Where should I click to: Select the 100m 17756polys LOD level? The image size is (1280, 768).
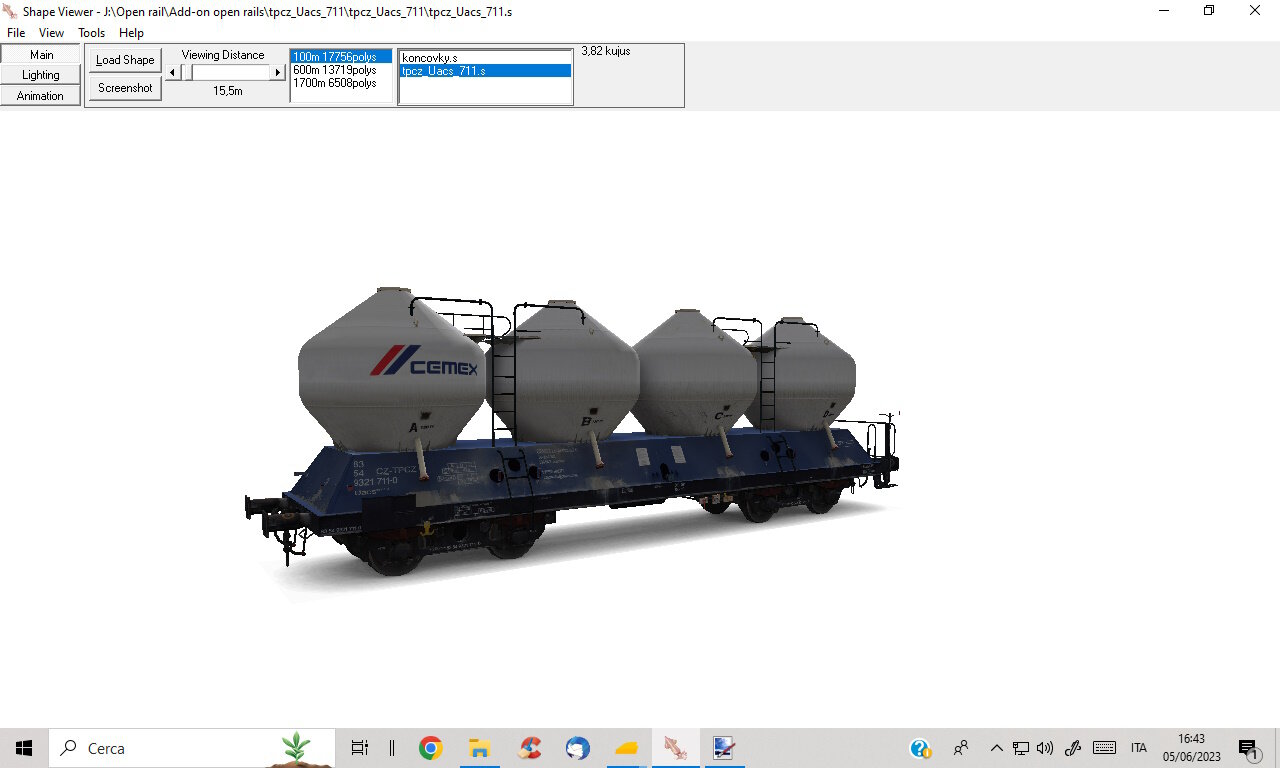point(341,57)
